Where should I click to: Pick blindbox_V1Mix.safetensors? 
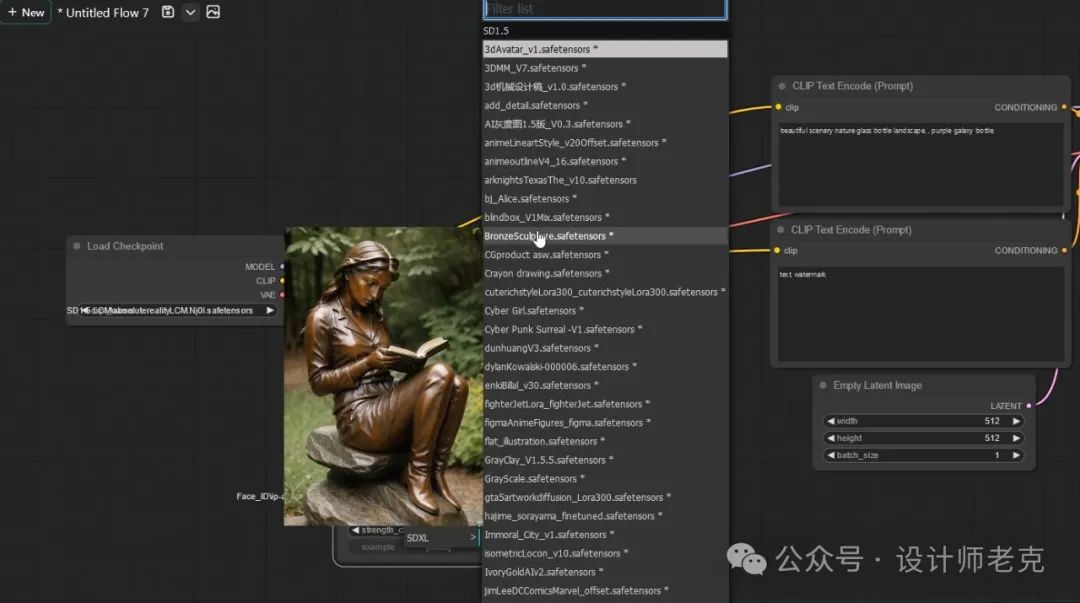[x=605, y=217]
